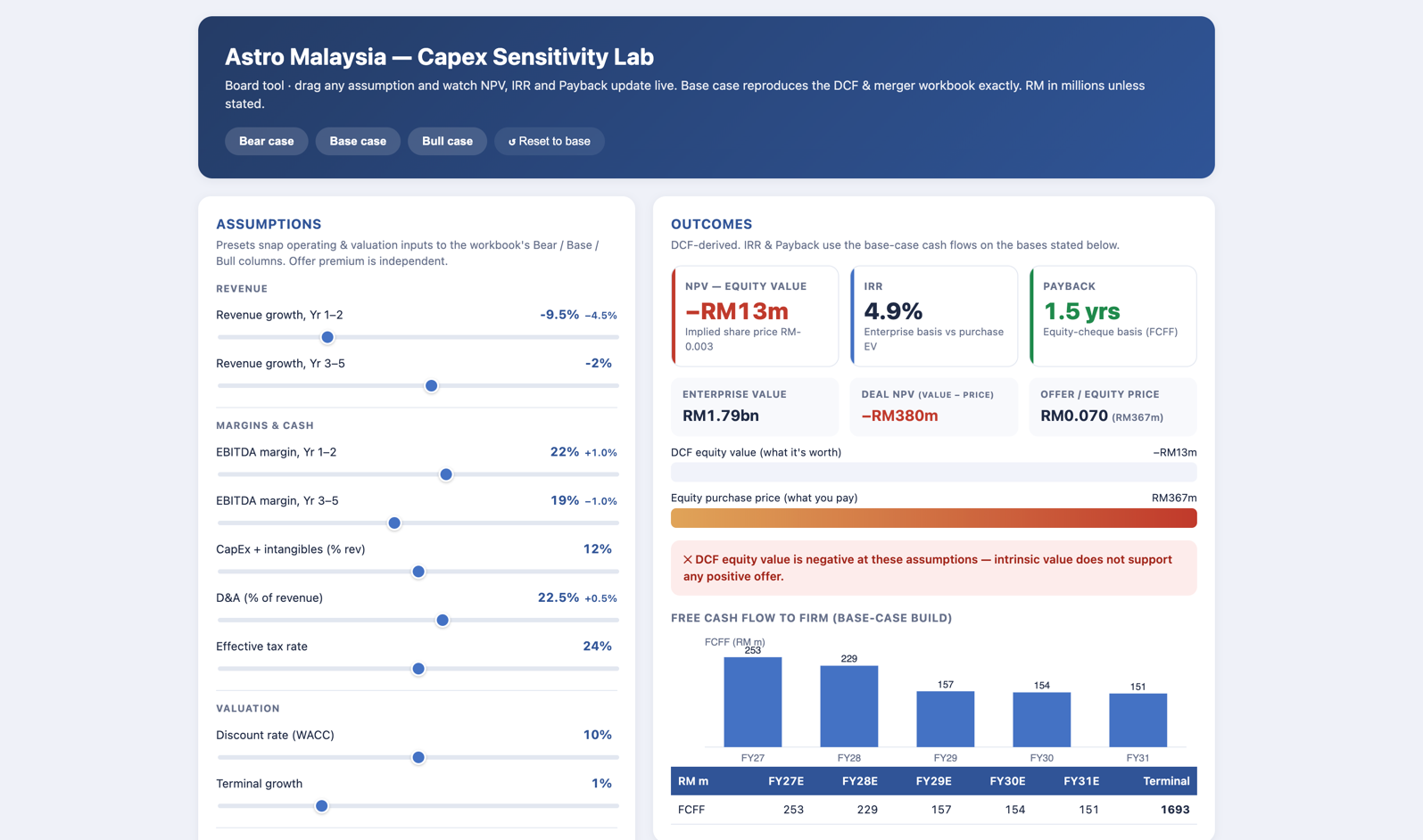
Task: Click CapEx + intangibles slider handle
Action: 418,572
